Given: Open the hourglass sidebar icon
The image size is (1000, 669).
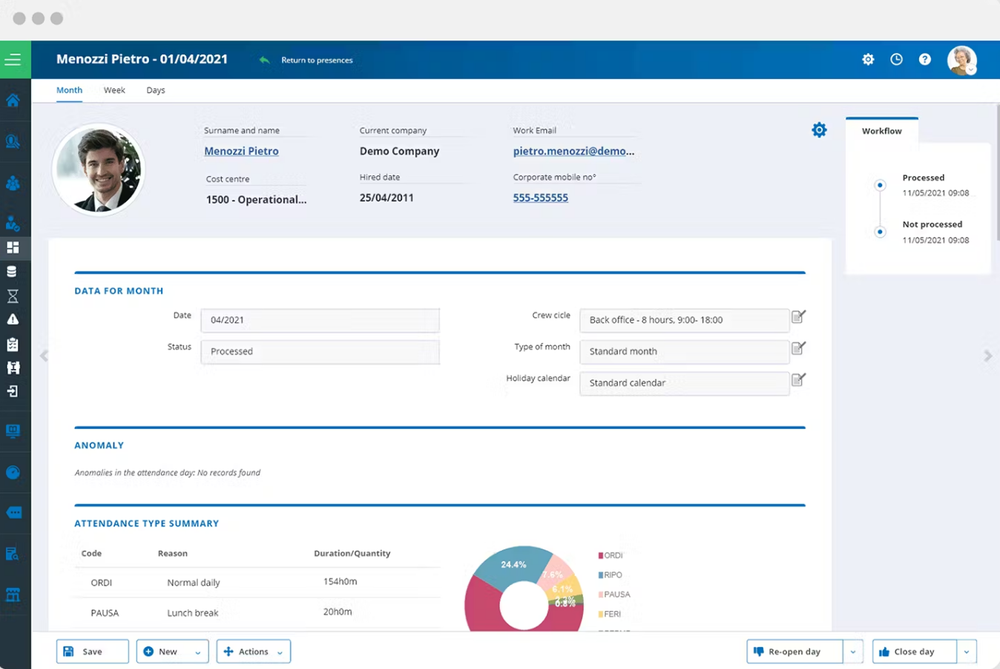Looking at the screenshot, I should tap(13, 296).
